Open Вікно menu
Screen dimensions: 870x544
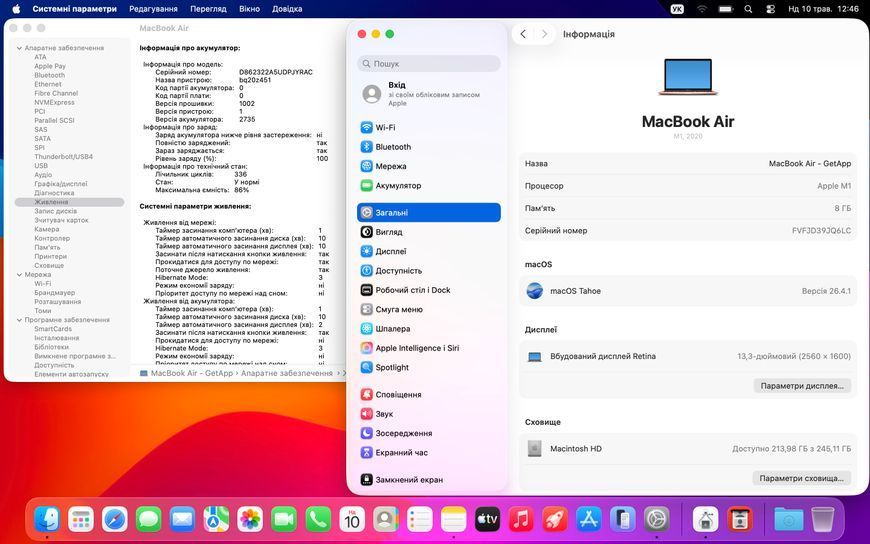pos(249,9)
